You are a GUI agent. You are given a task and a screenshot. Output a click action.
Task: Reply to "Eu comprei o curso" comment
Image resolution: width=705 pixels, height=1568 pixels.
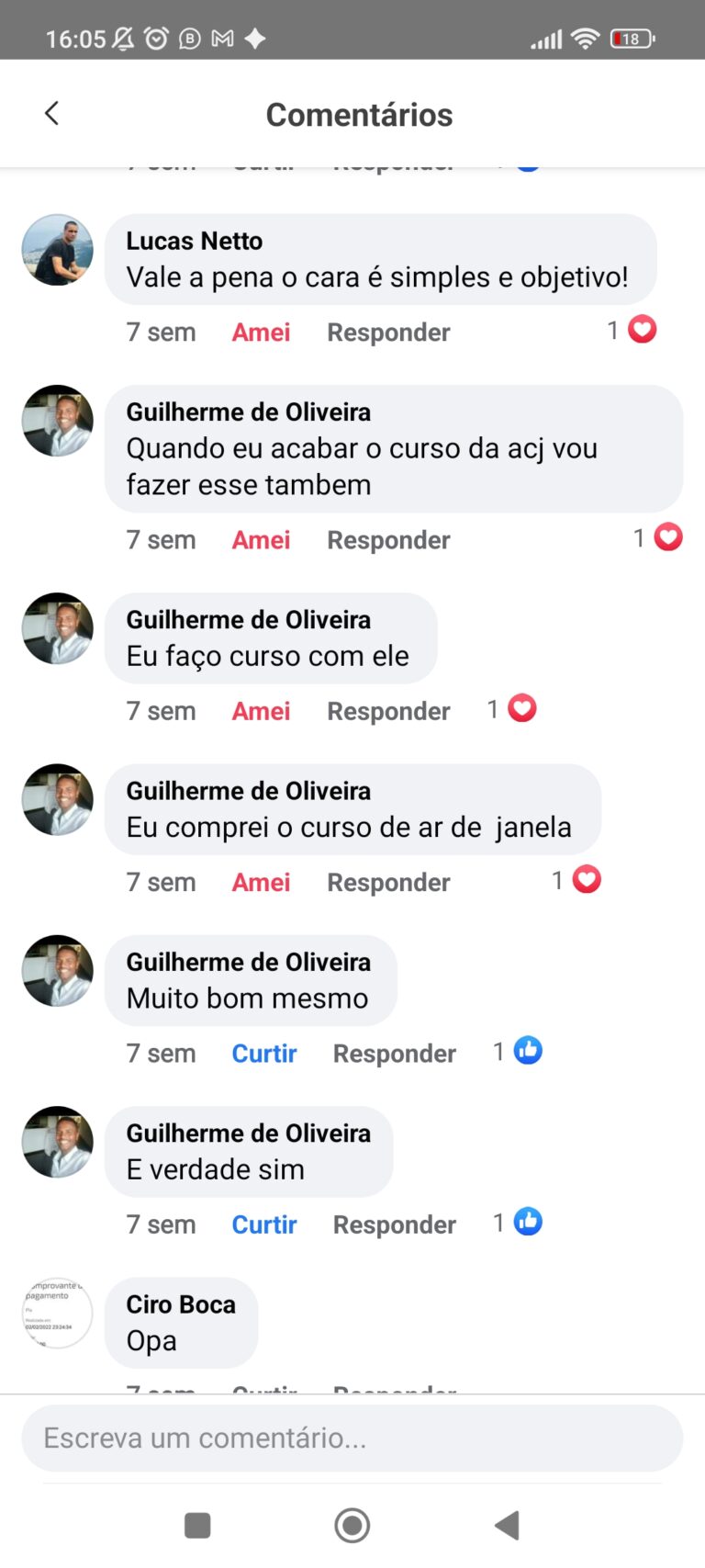coord(388,883)
